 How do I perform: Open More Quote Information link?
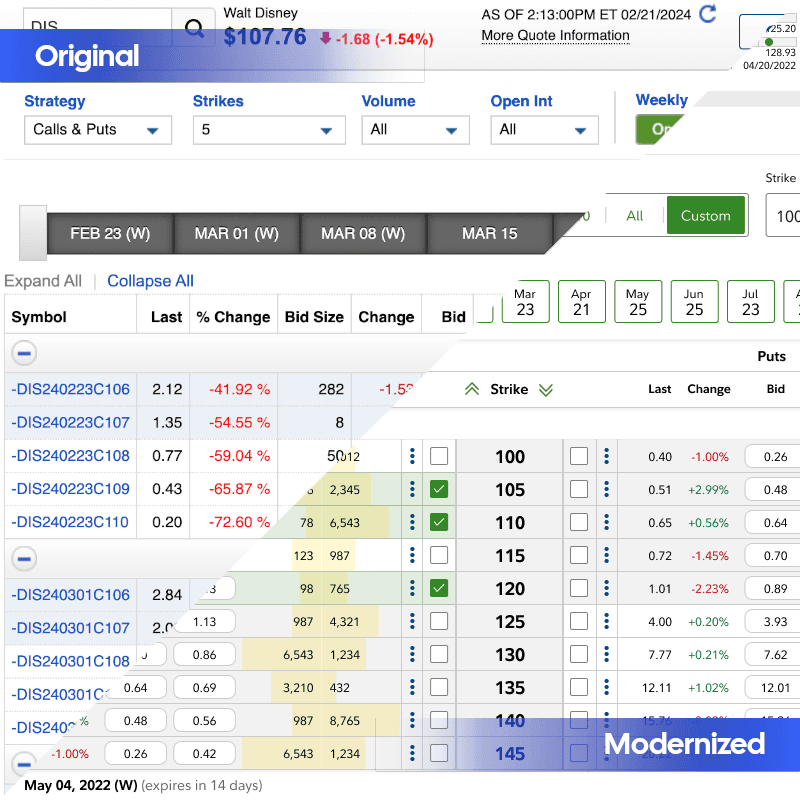click(555, 35)
